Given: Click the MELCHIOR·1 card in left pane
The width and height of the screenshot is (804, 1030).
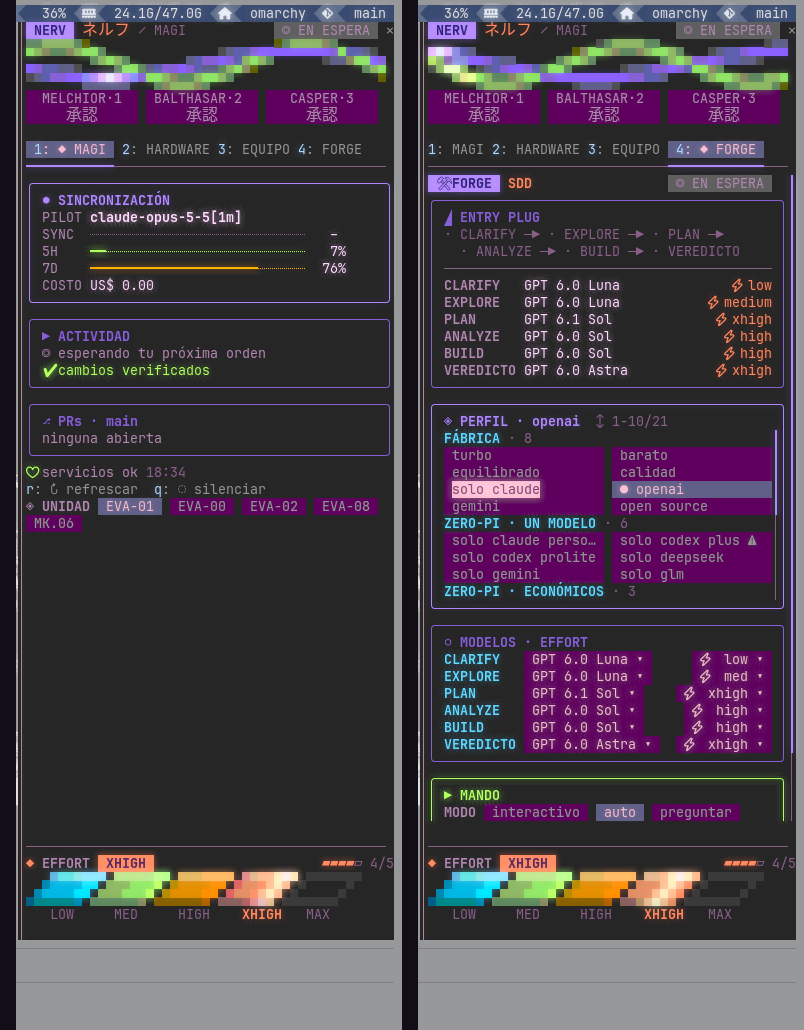Looking at the screenshot, I should coord(82,106).
